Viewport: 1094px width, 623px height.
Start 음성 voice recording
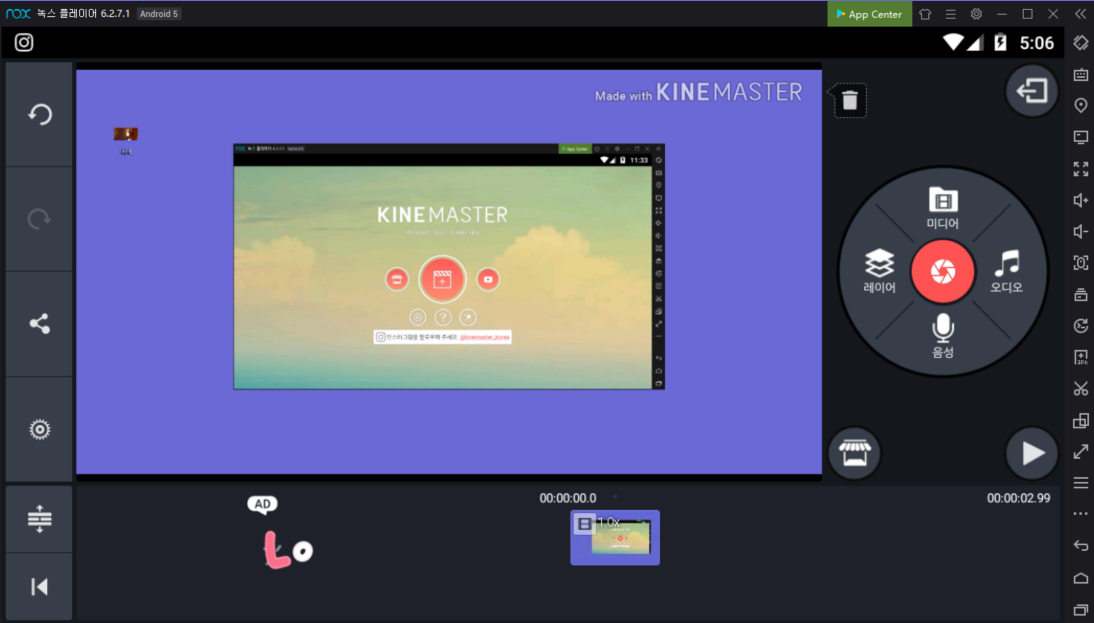(x=943, y=336)
